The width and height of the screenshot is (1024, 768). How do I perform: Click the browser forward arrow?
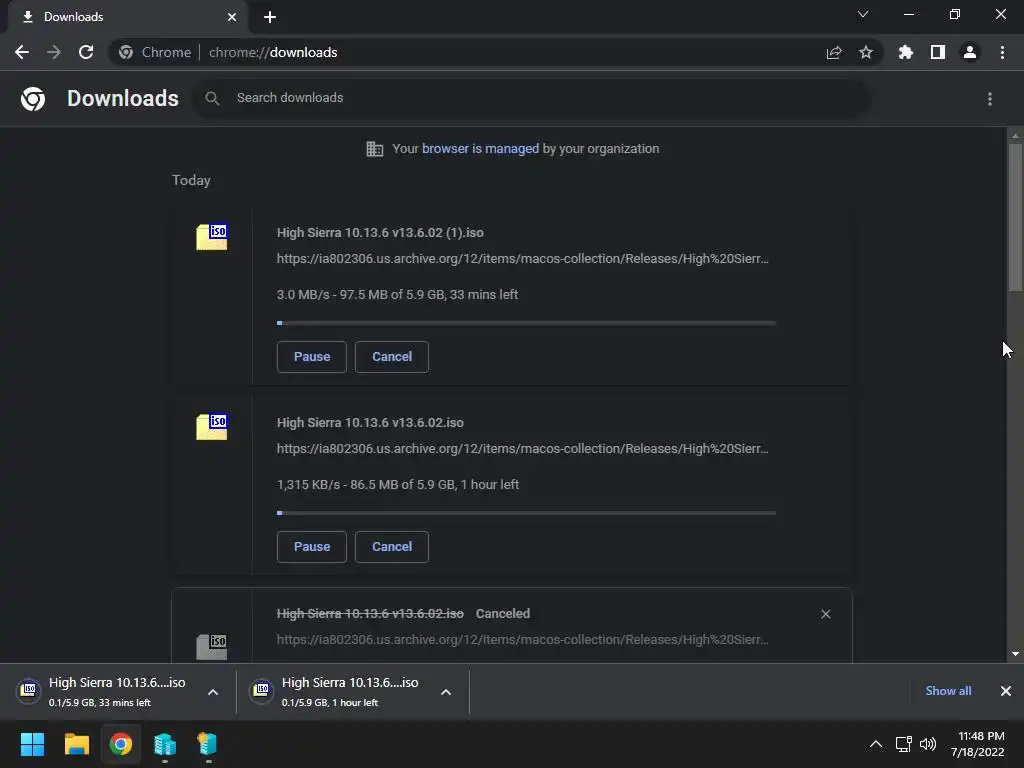point(54,52)
